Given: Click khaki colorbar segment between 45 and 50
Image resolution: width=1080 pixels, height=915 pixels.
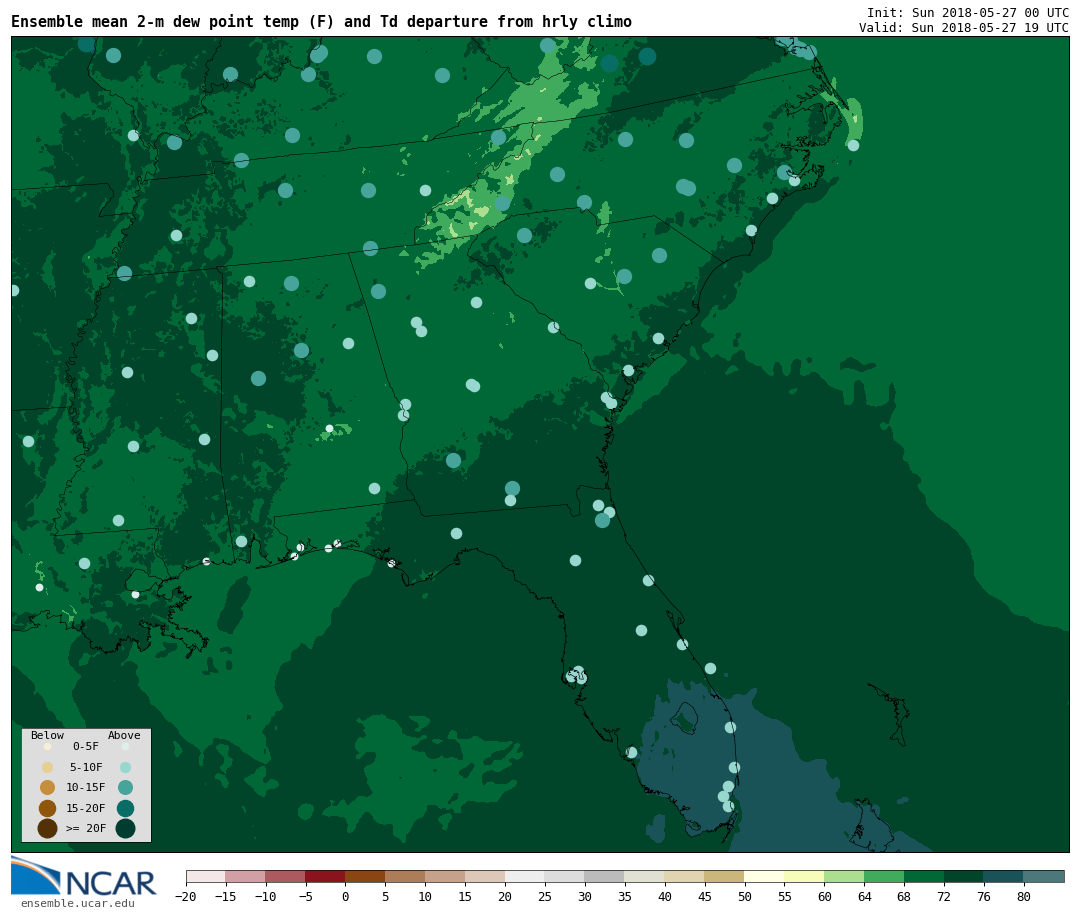Looking at the screenshot, I should tap(725, 876).
